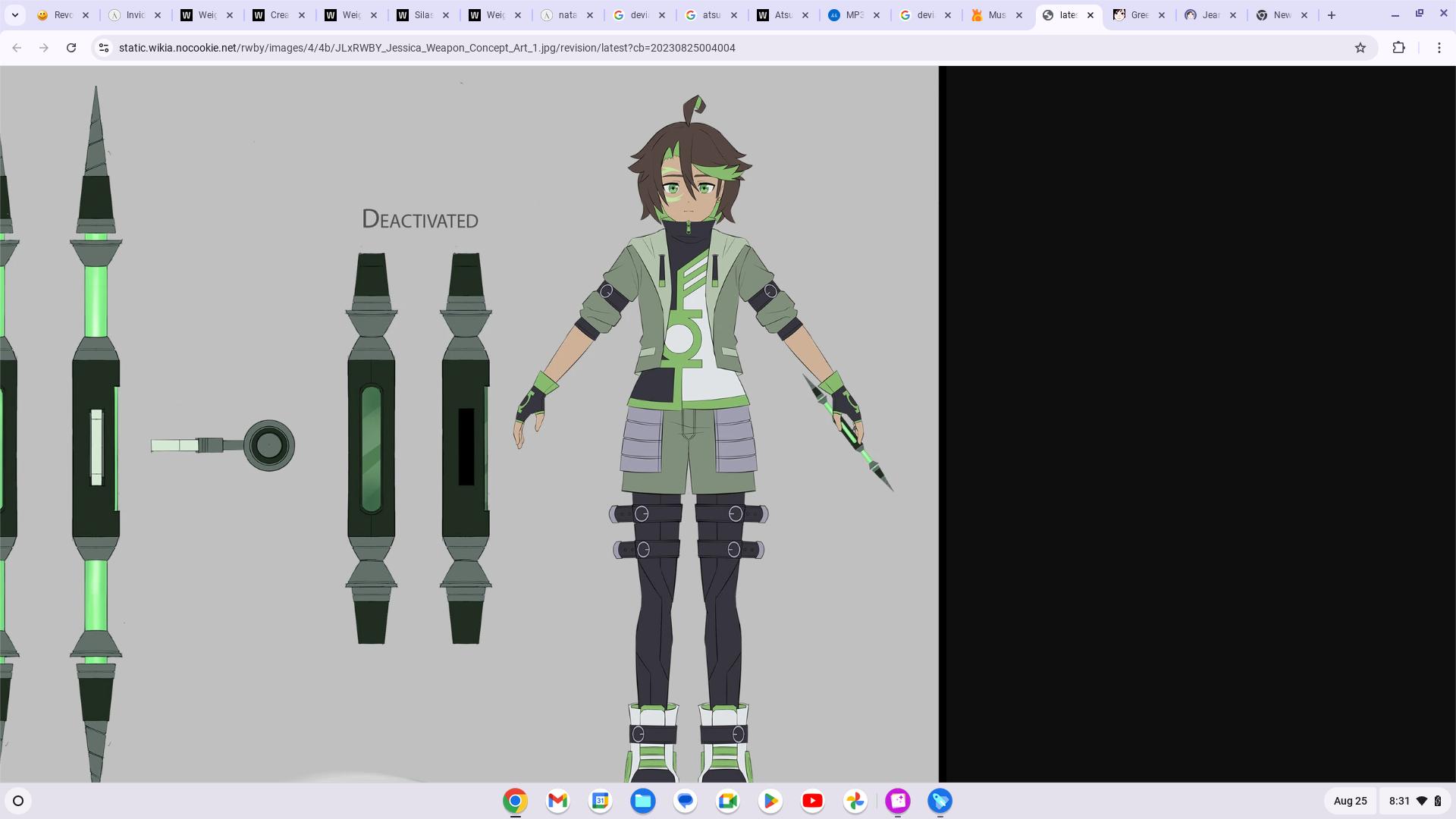
Task: Open the ChromeOS launcher circle button
Action: tap(18, 801)
